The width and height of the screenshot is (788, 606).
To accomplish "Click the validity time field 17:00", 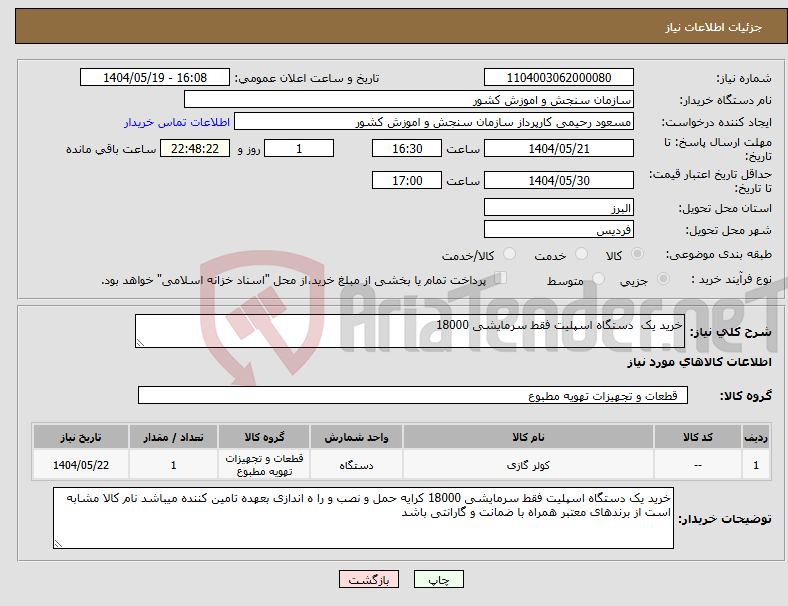I will [407, 180].
